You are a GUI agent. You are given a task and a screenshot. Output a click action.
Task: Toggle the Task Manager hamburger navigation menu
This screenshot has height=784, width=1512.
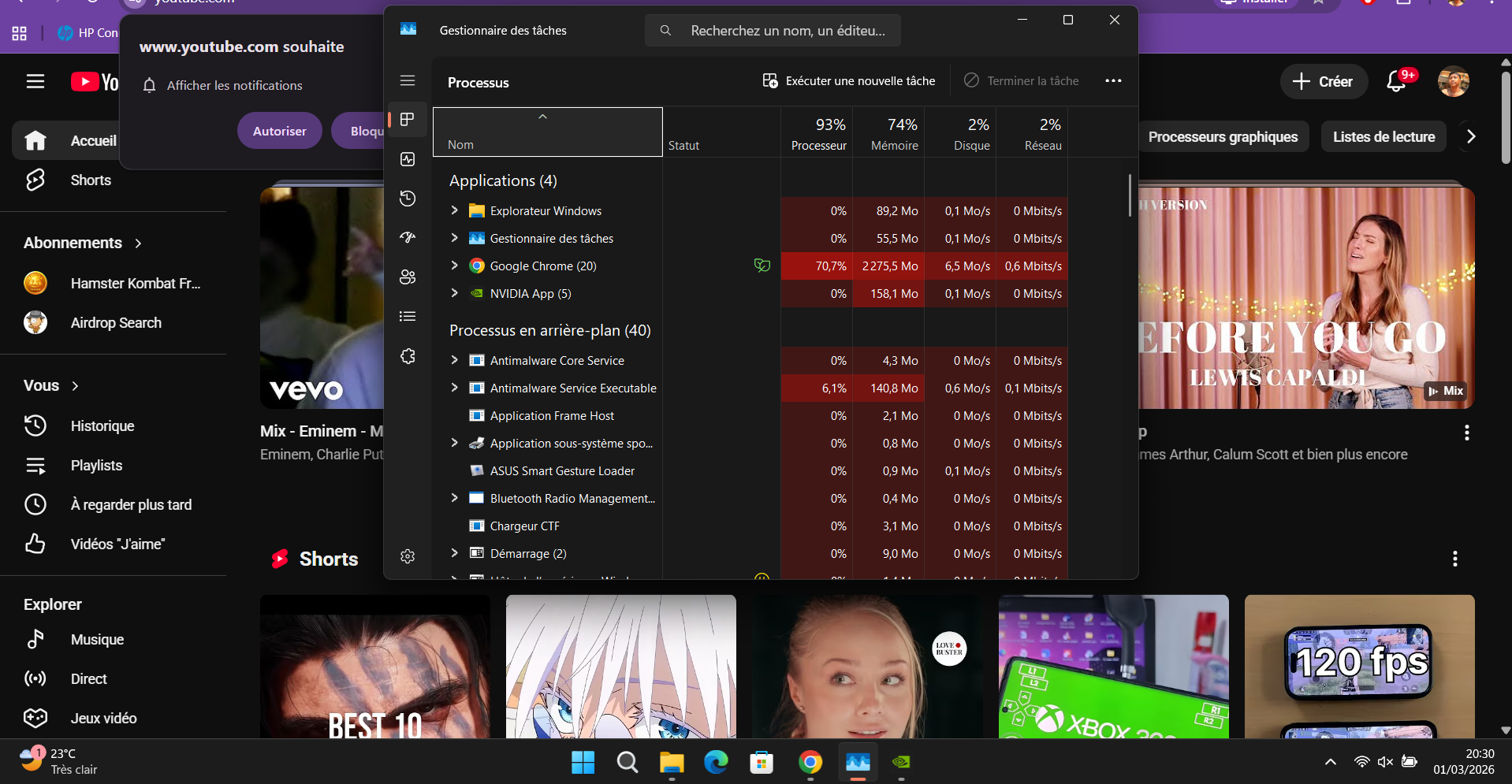[408, 80]
